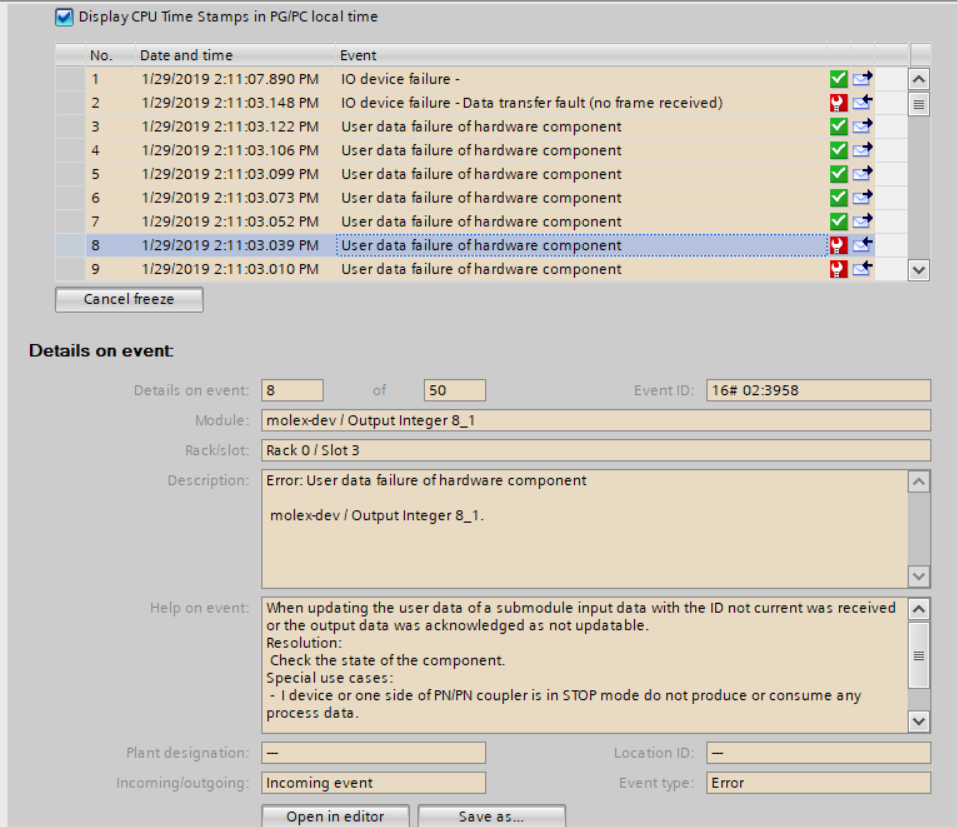
Task: Select event timestamped 2:11:03.073 PM
Action: (x=465, y=198)
